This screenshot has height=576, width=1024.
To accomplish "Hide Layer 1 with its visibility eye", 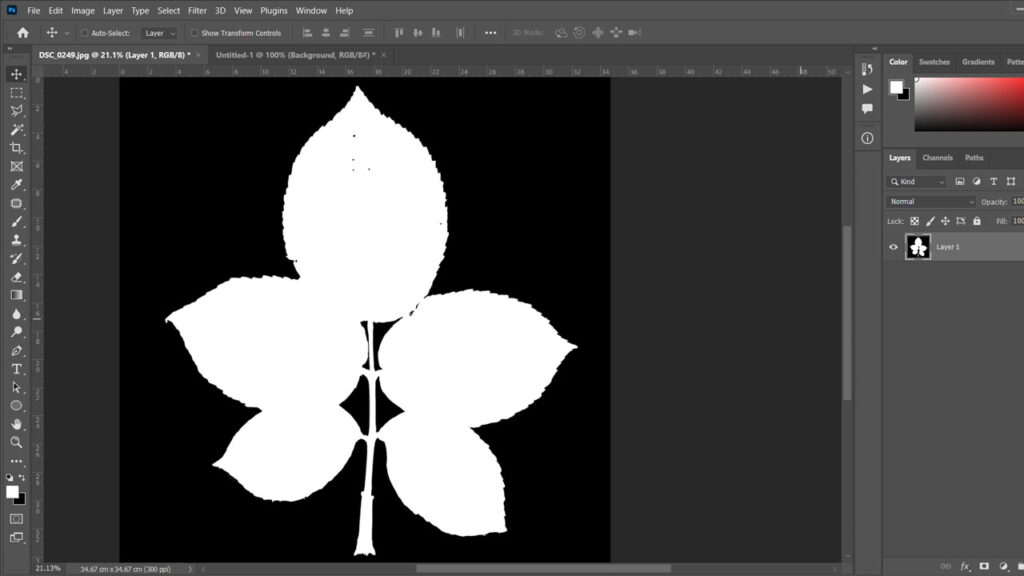I will pos(893,247).
